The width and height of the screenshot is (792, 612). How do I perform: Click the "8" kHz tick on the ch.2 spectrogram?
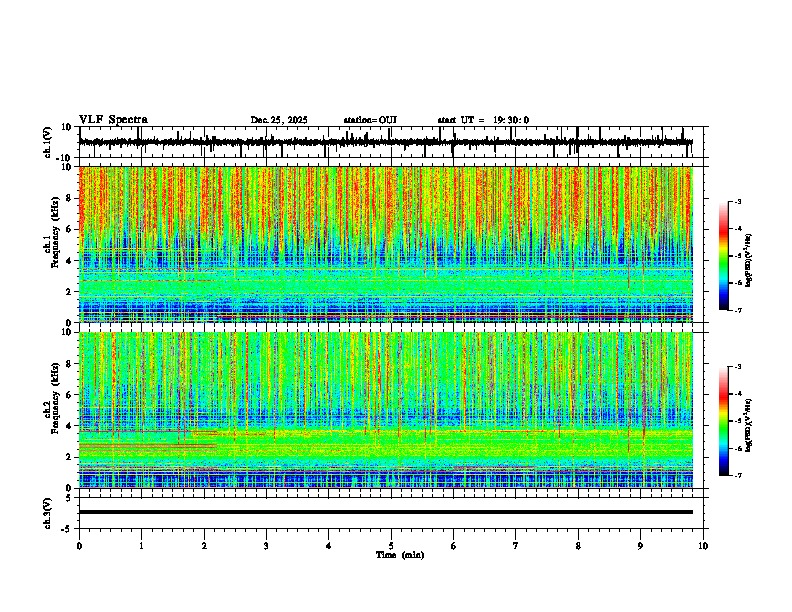(69, 364)
